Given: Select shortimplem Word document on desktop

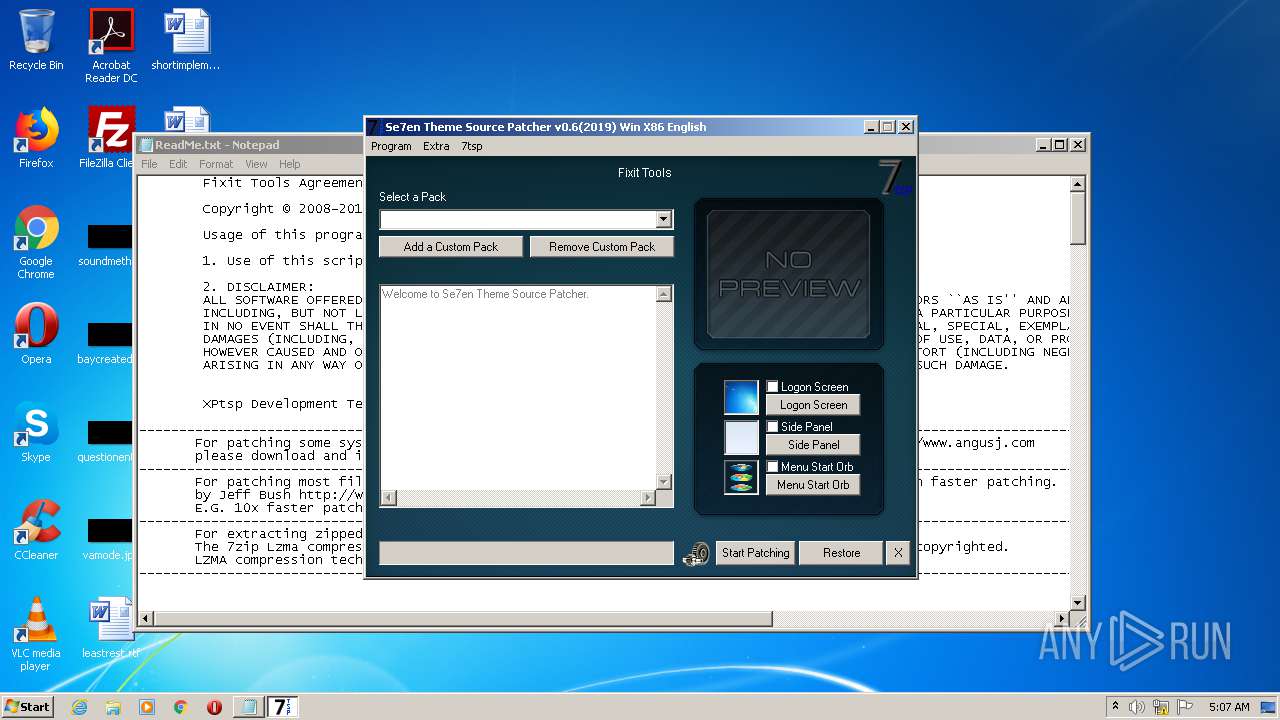Looking at the screenshot, I should tap(186, 41).
